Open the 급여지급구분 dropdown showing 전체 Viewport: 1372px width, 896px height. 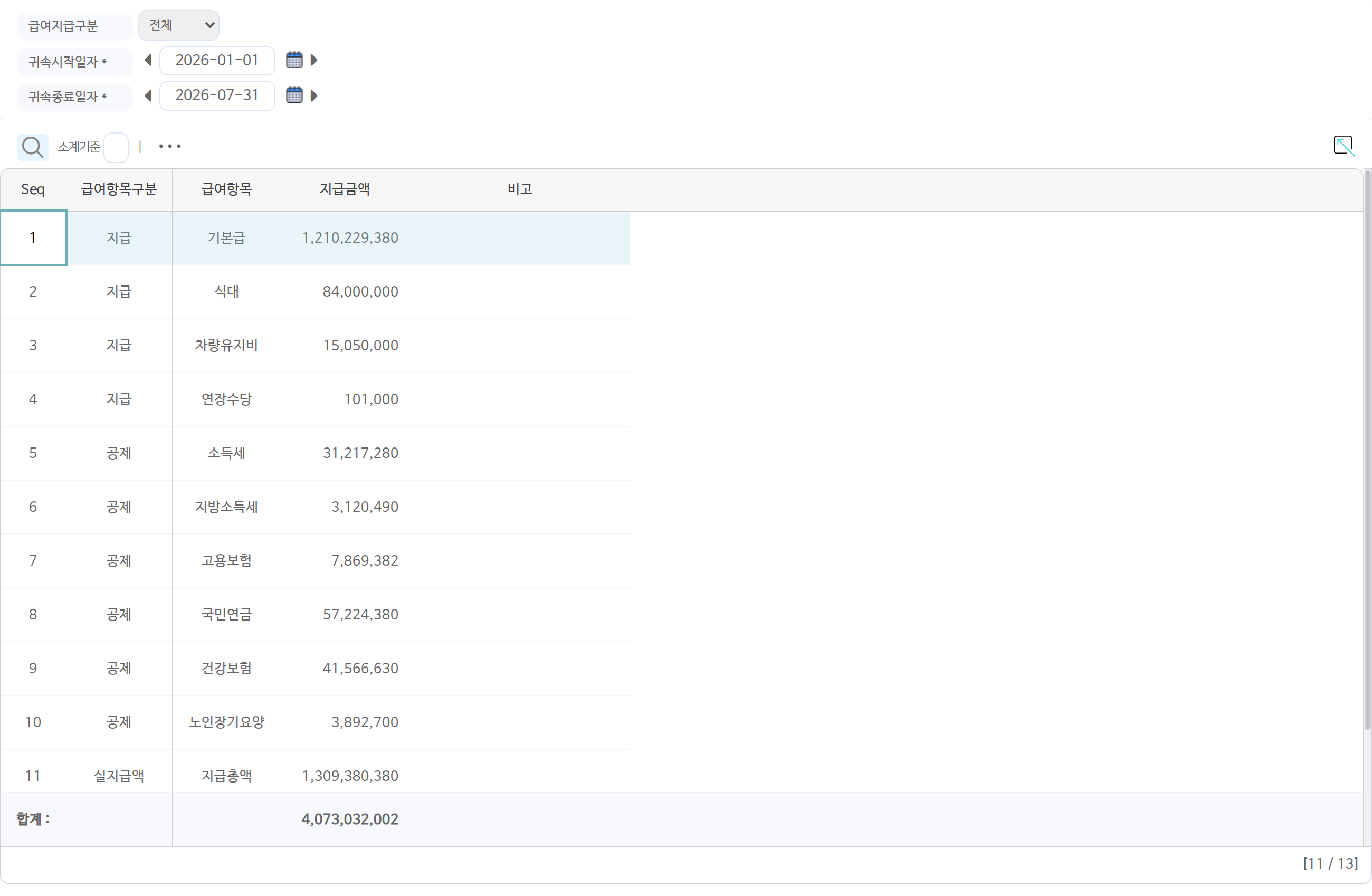(179, 25)
